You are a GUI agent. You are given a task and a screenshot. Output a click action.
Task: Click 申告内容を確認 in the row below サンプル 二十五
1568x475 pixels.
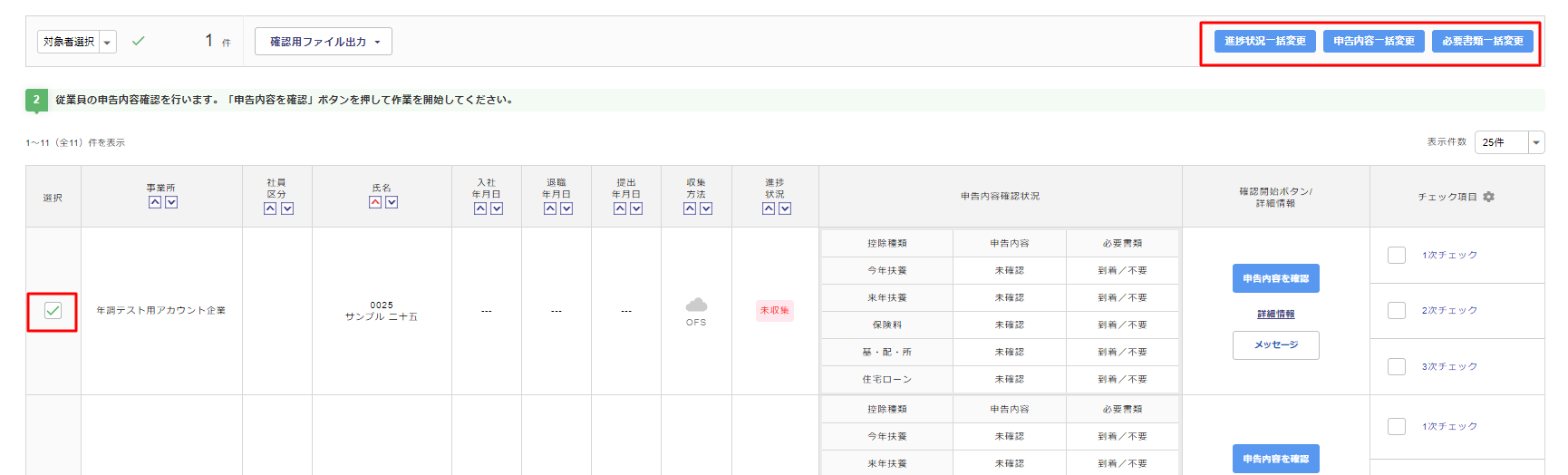pos(1275,459)
